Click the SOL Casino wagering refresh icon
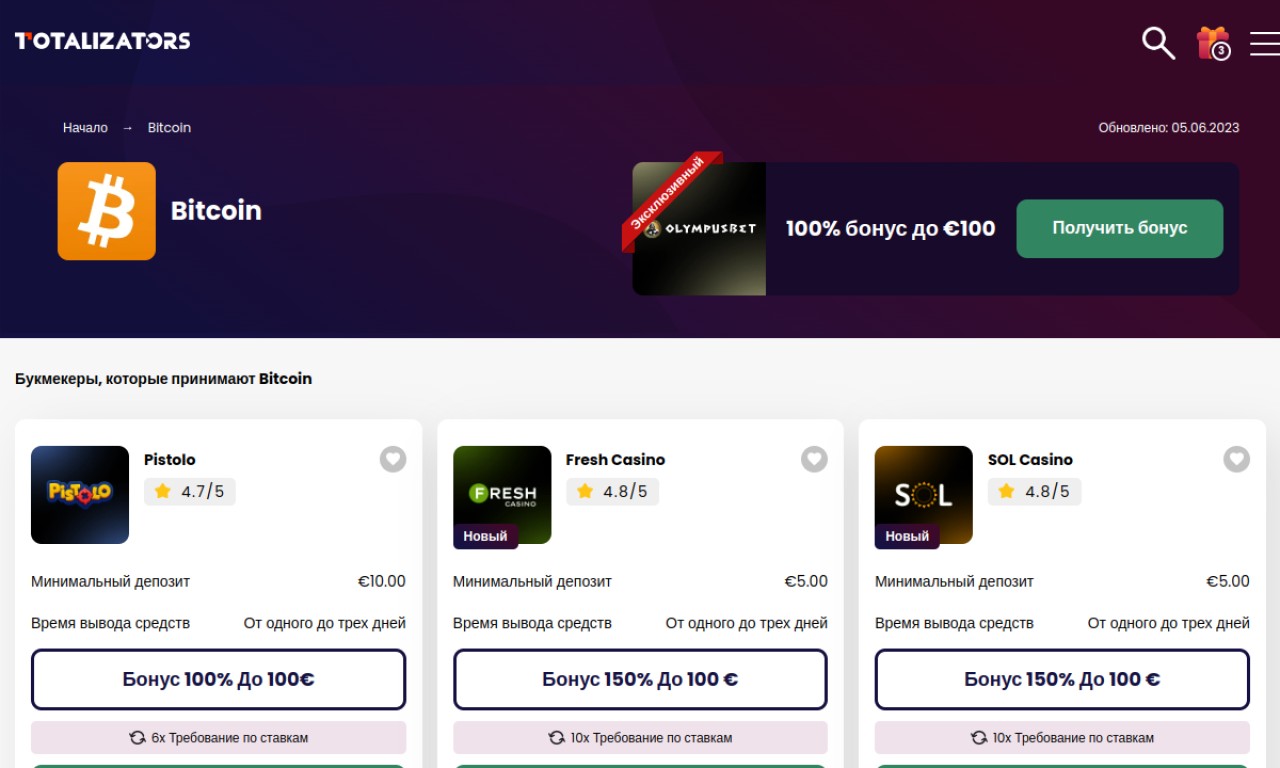 click(979, 738)
